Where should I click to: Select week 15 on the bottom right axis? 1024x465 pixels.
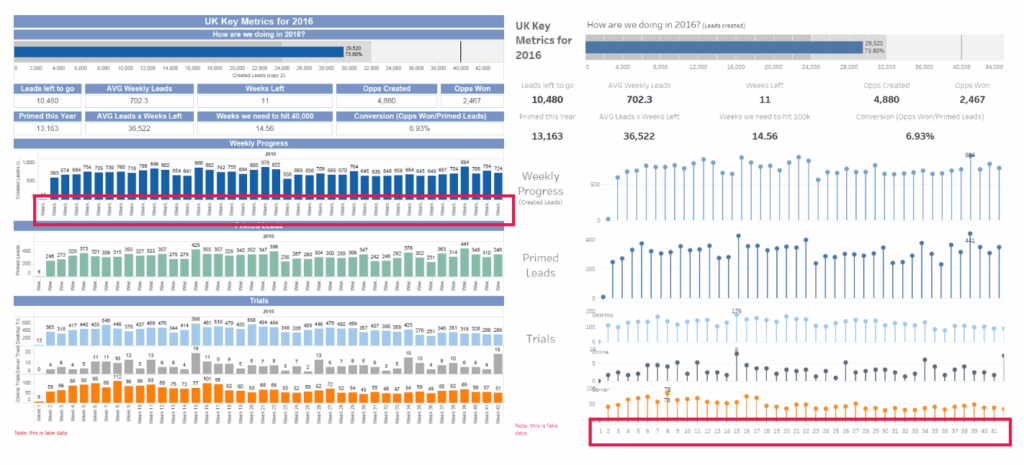click(x=736, y=431)
